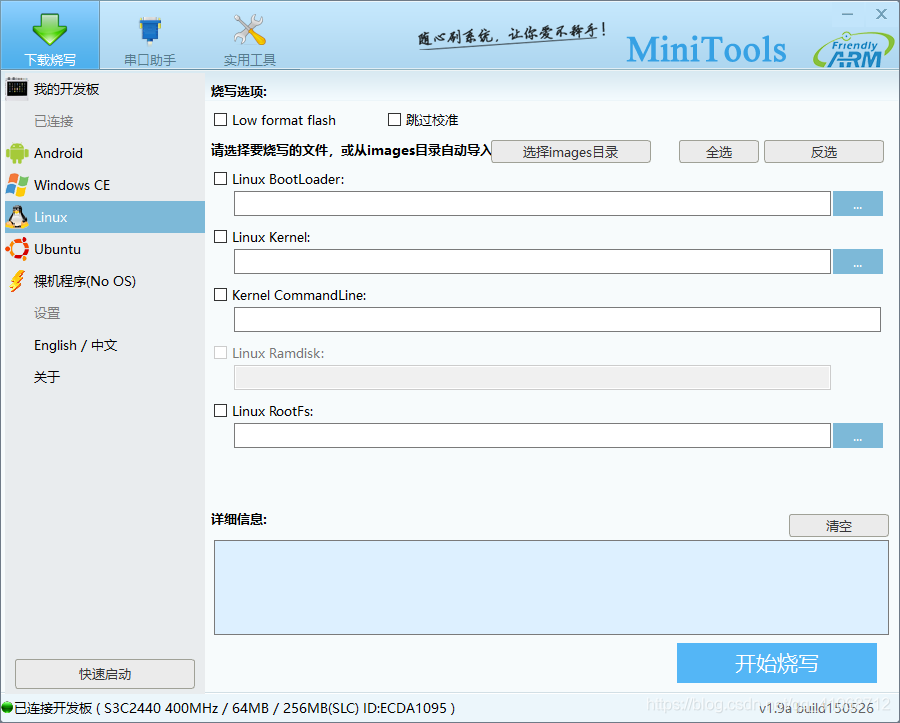The image size is (900, 723).
Task: Click the green connection status indicator
Action: click(7, 707)
